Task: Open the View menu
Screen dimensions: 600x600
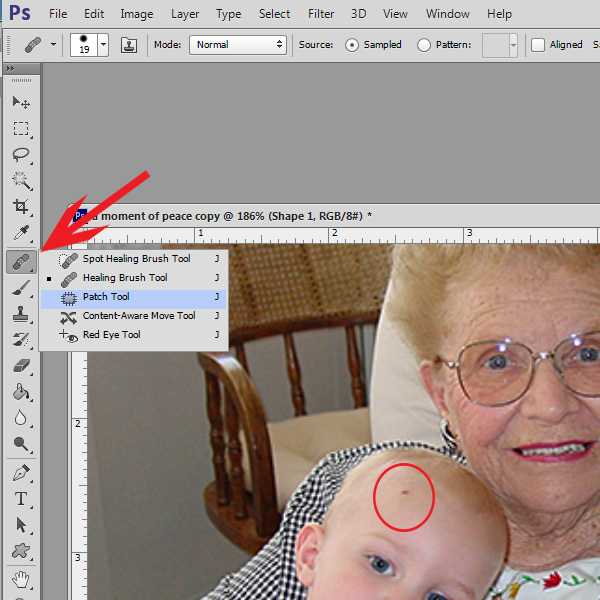Action: pos(395,14)
